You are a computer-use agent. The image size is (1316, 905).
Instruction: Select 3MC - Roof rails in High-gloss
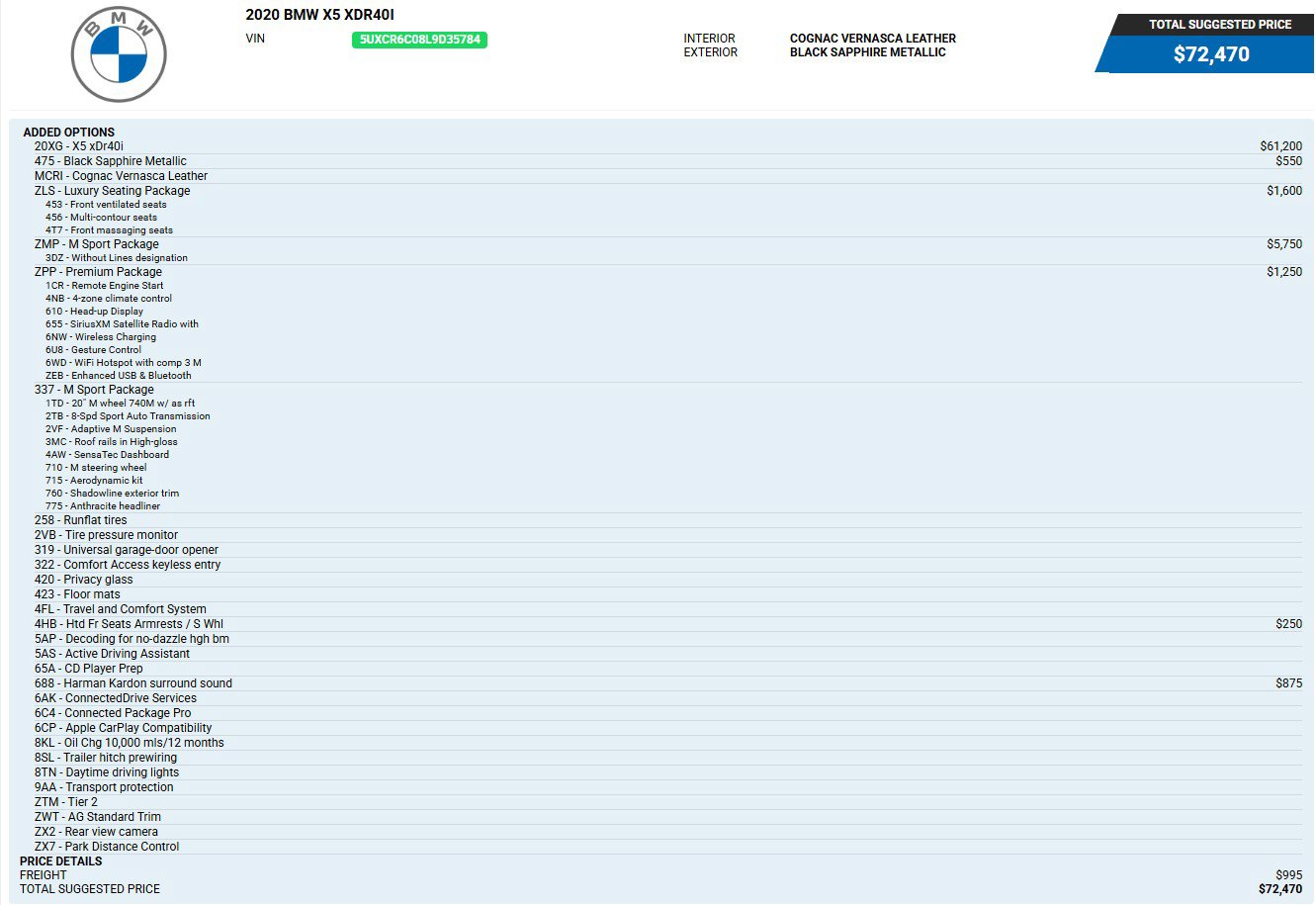[x=111, y=442]
